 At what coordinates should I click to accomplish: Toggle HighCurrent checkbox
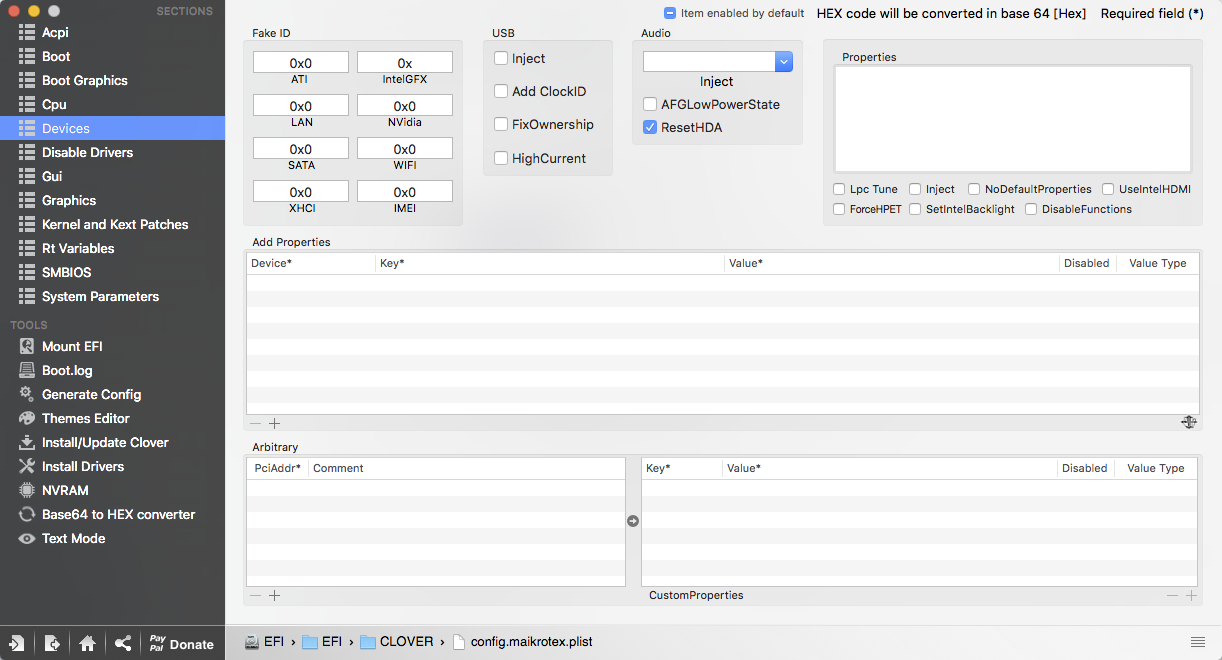[501, 158]
